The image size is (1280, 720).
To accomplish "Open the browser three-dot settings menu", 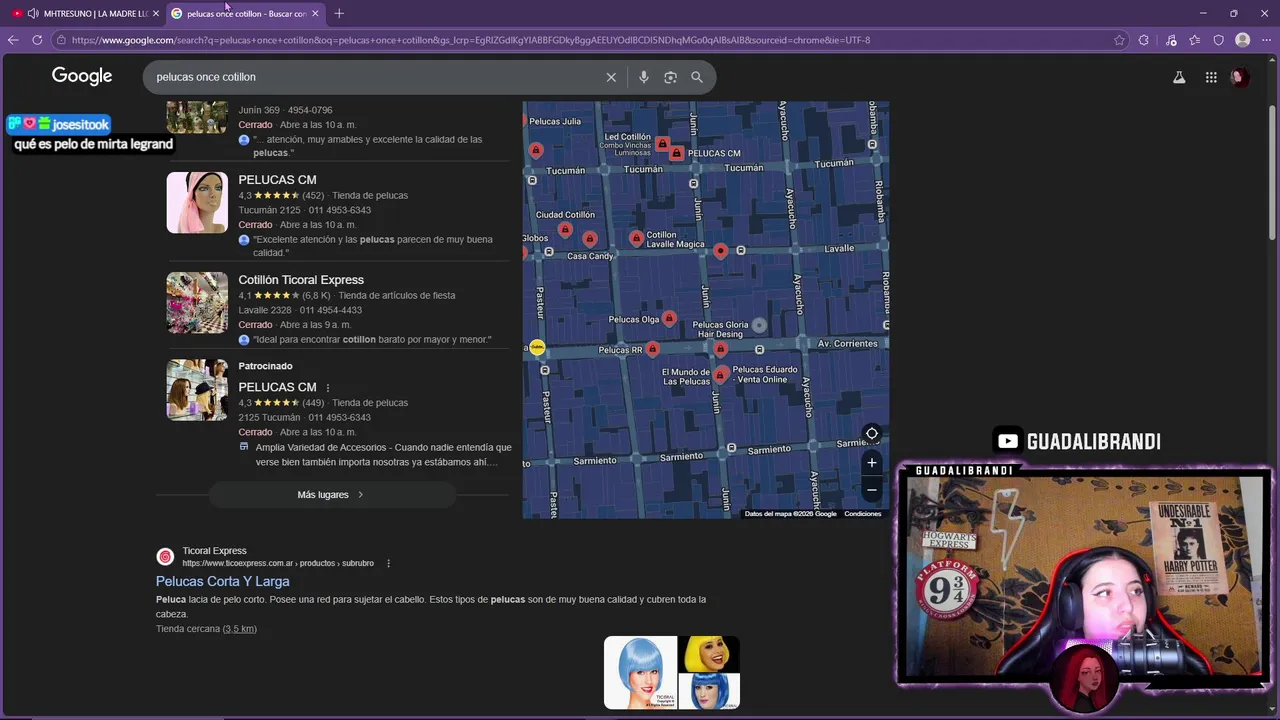I will [x=1266, y=40].
